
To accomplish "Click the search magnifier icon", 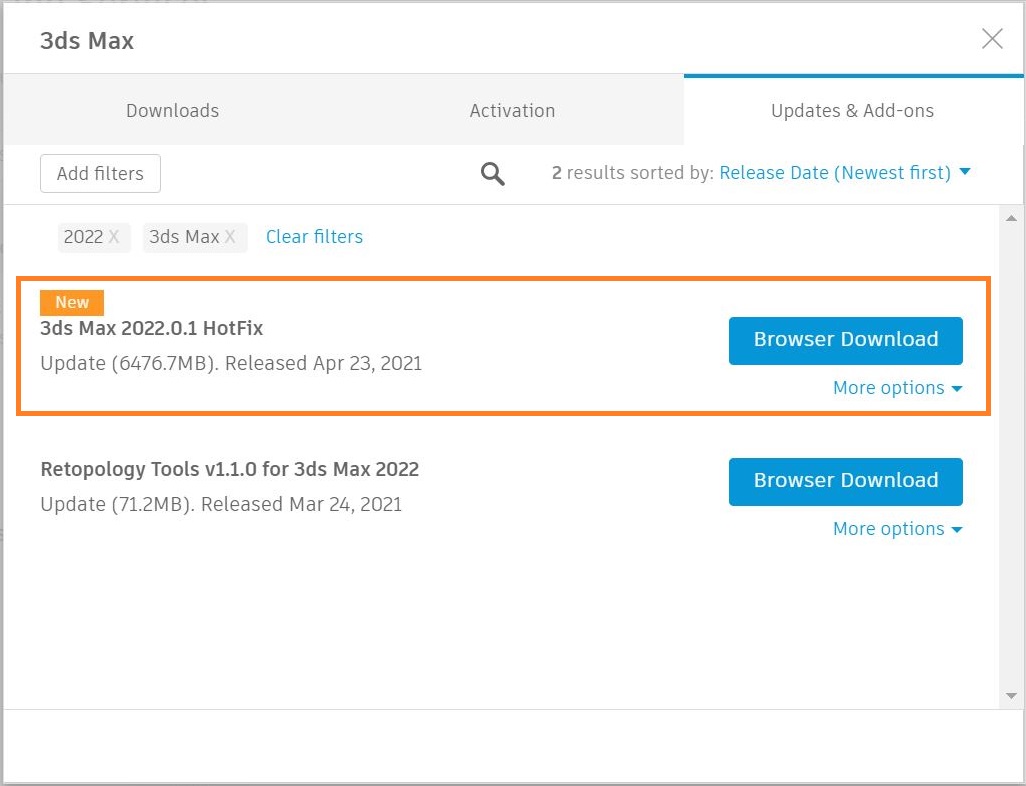I will (493, 173).
